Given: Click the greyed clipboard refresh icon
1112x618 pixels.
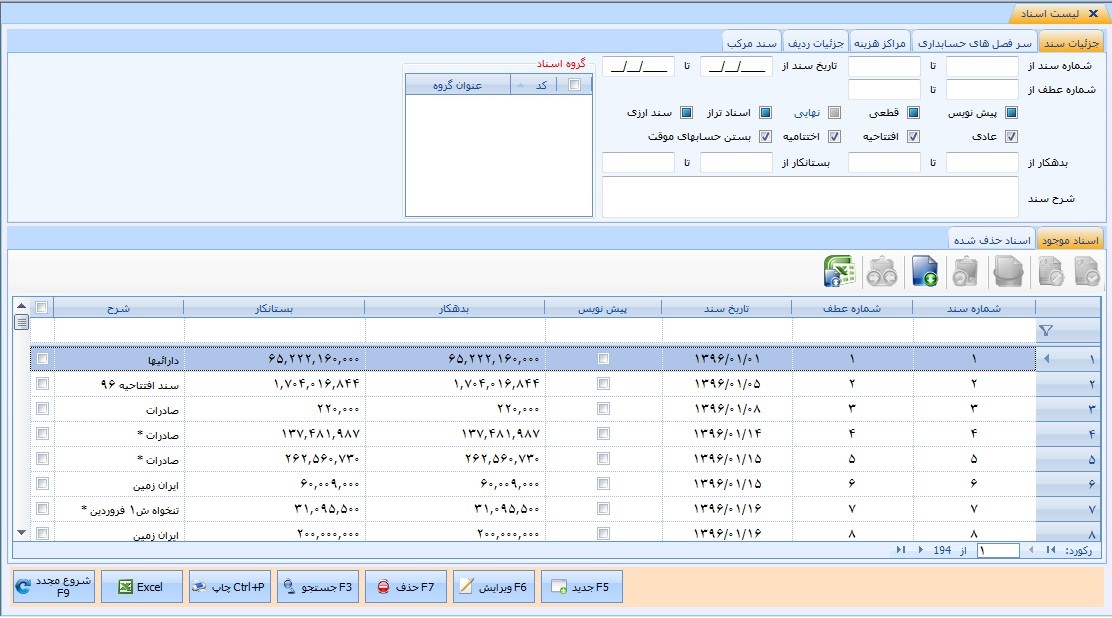Looking at the screenshot, I should [965, 272].
